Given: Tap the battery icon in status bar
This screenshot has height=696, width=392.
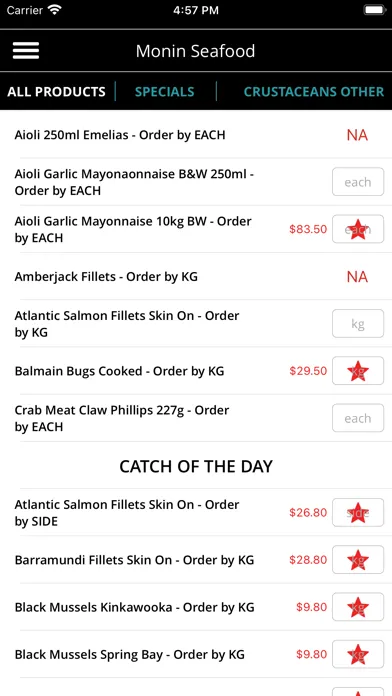Looking at the screenshot, I should click(x=374, y=10).
